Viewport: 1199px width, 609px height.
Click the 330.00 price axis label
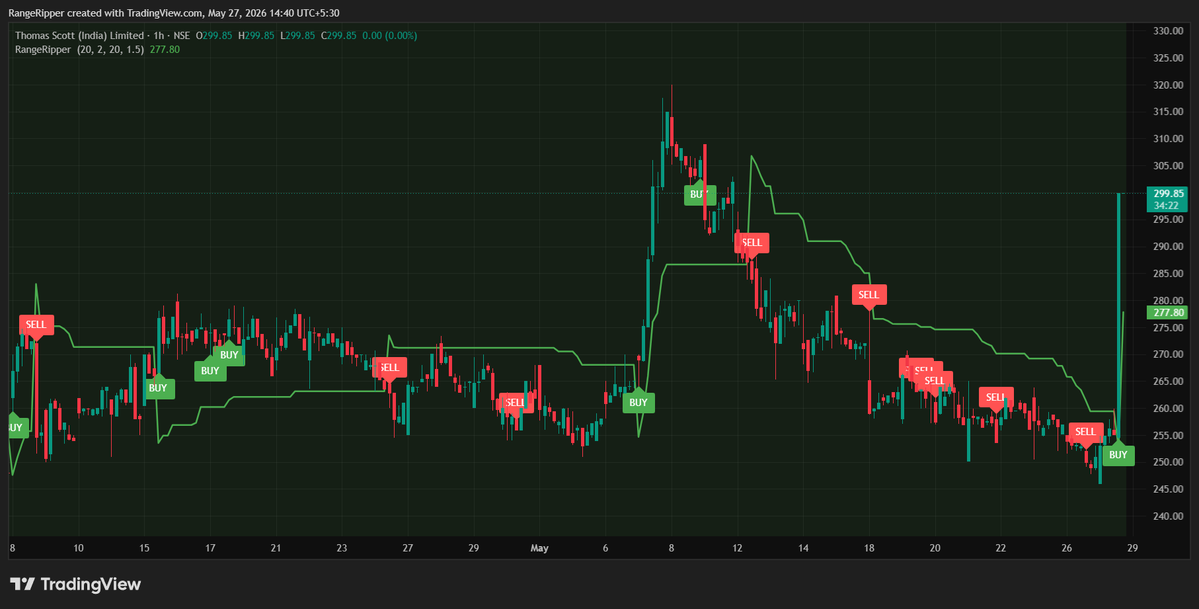pyautogui.click(x=1168, y=31)
